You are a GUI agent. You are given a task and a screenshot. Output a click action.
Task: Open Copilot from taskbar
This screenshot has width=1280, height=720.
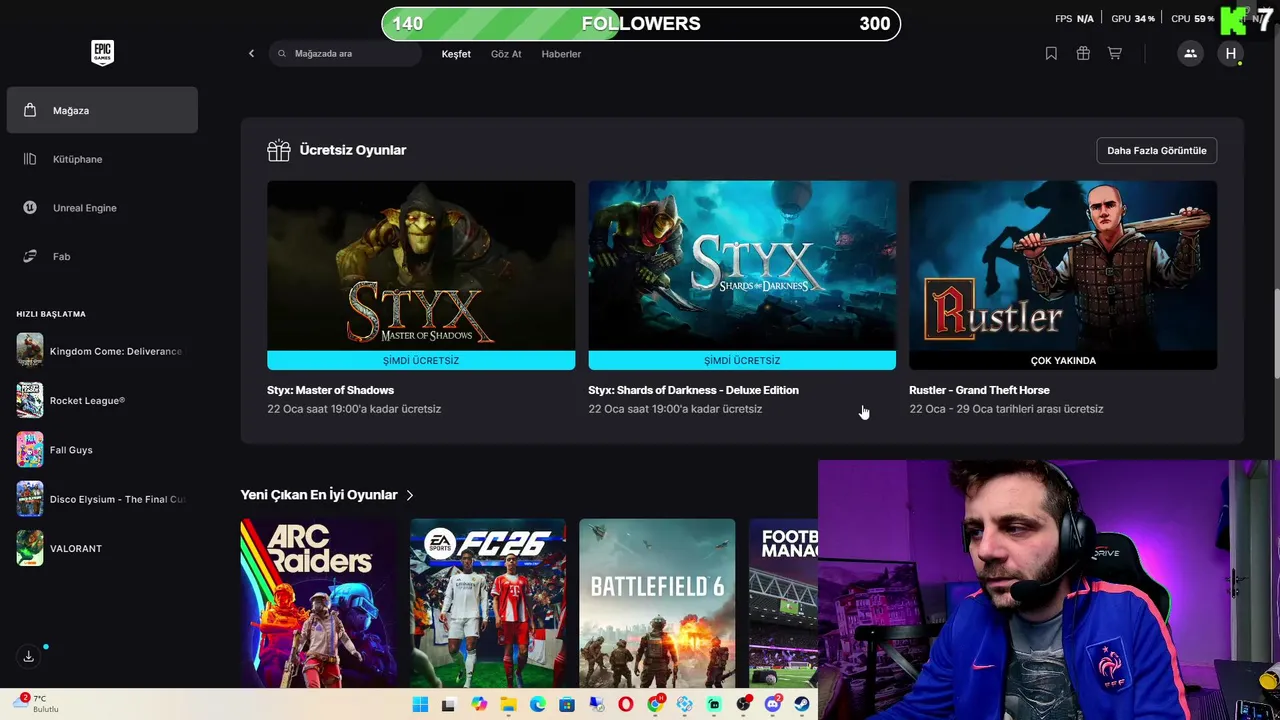479,704
